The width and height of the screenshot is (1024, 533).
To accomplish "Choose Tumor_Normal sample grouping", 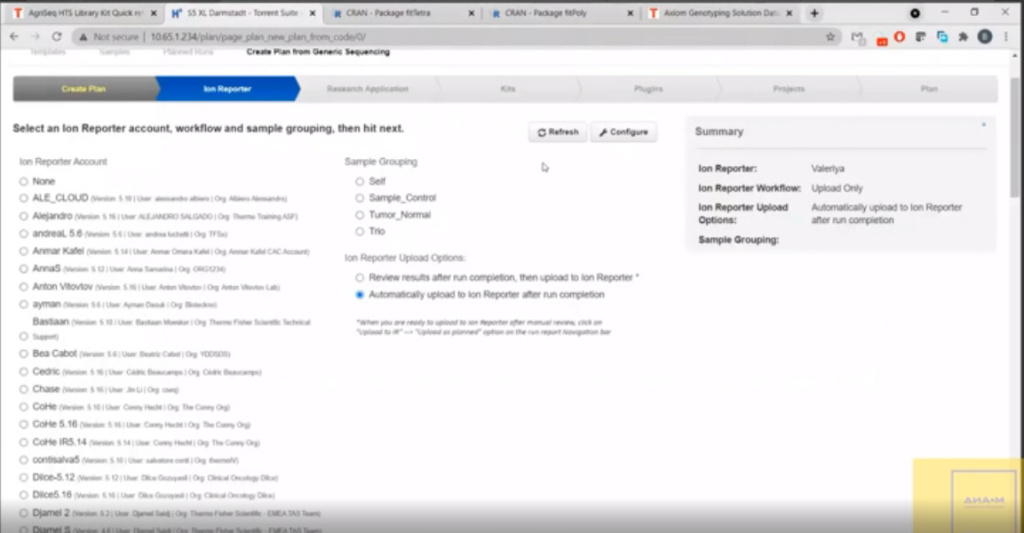I will click(360, 215).
